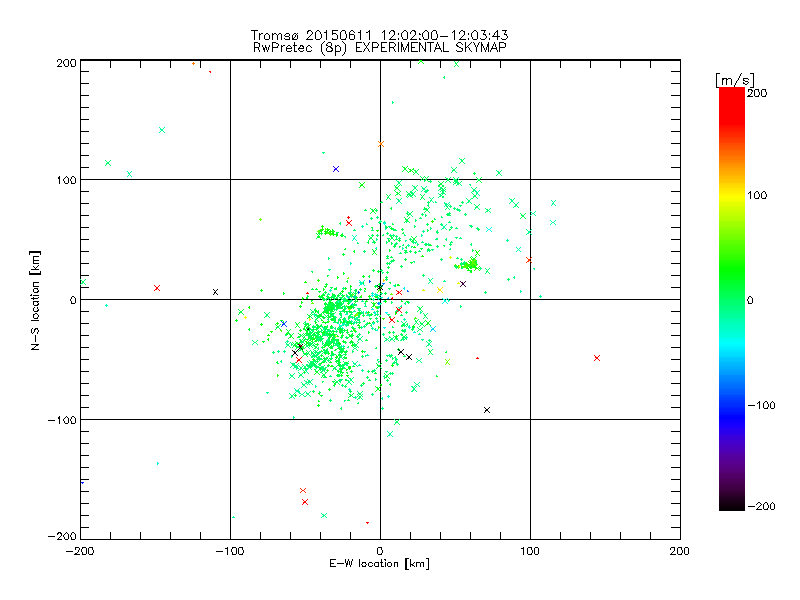The width and height of the screenshot is (800, 600).
Task: Pick the black bottom end of the color bar
Action: point(732,504)
